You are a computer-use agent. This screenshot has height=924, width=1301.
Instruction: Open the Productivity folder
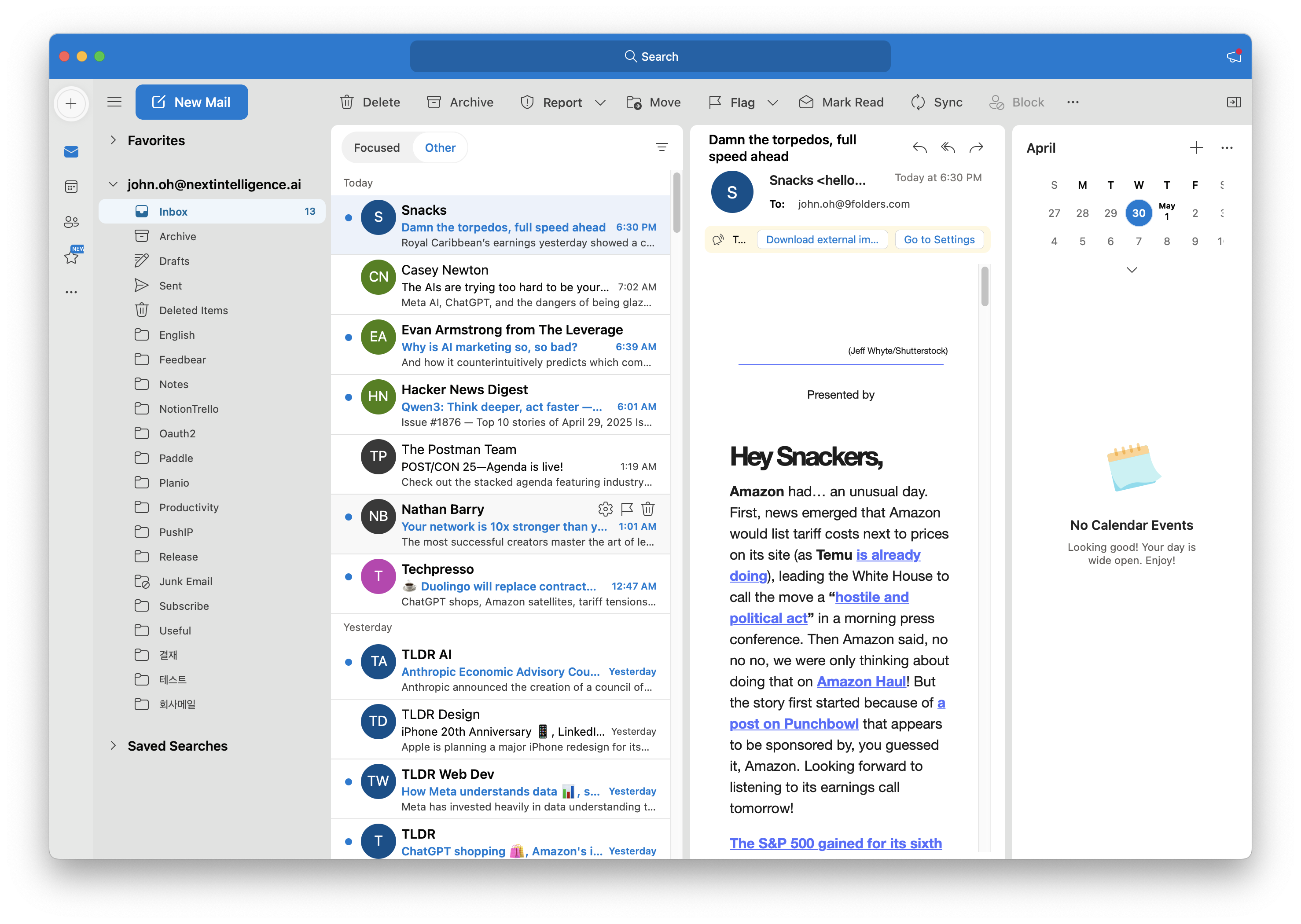tap(212, 507)
